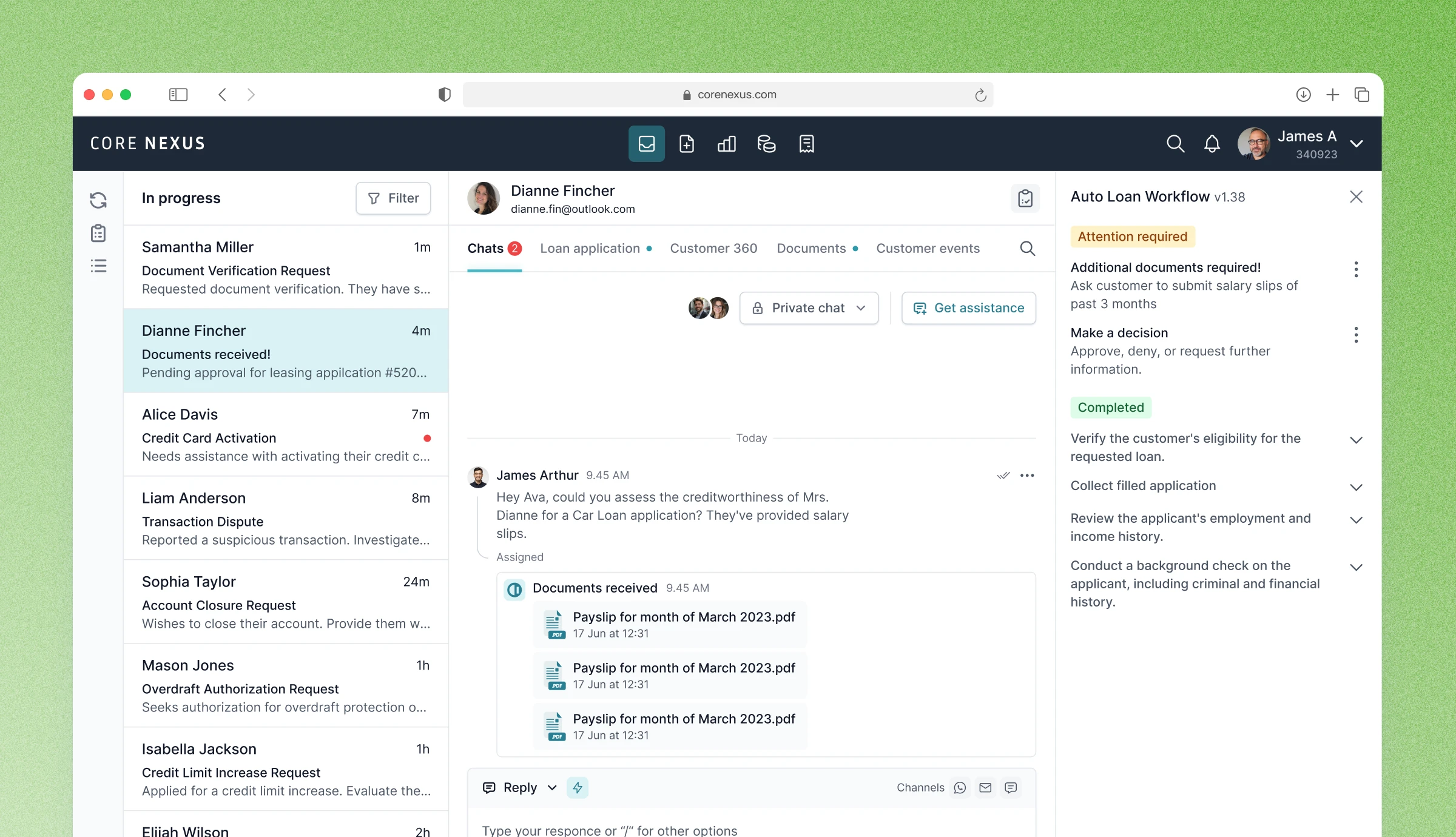Screen dimensions: 1456x837
Task: Open the receipt icon in top navbar
Action: [x=806, y=144]
